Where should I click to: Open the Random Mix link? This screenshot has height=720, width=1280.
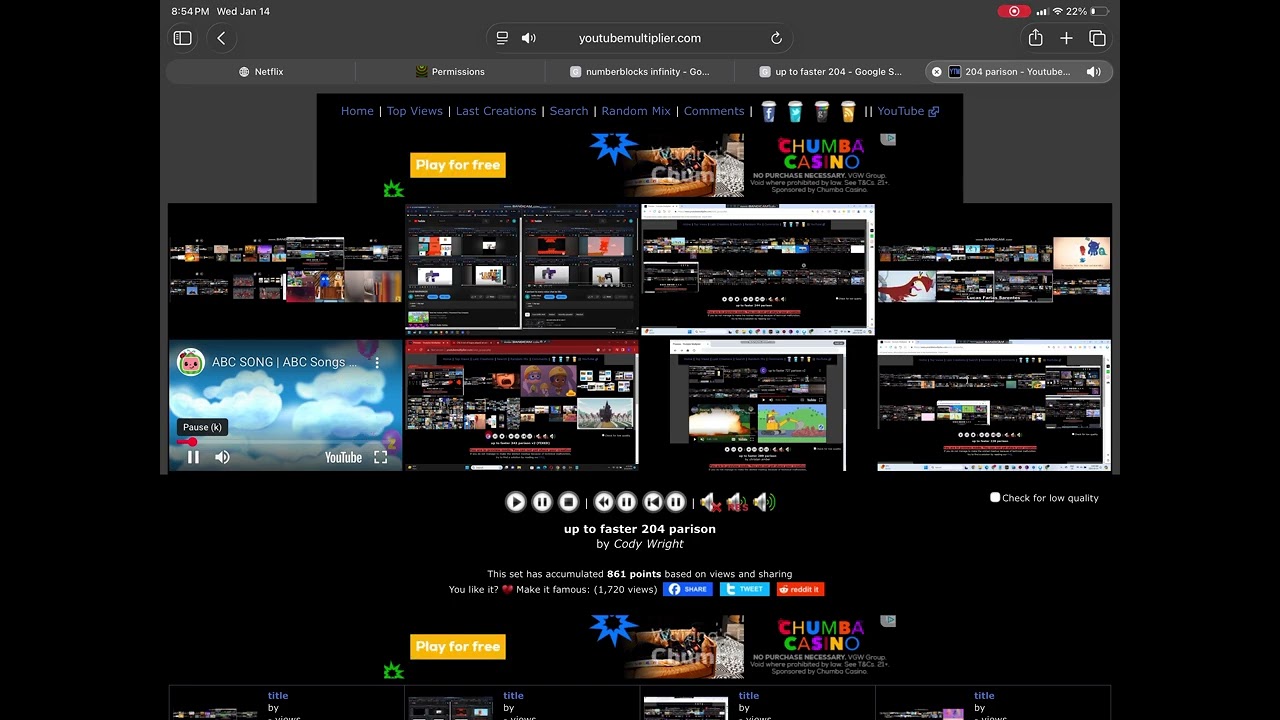coord(636,111)
